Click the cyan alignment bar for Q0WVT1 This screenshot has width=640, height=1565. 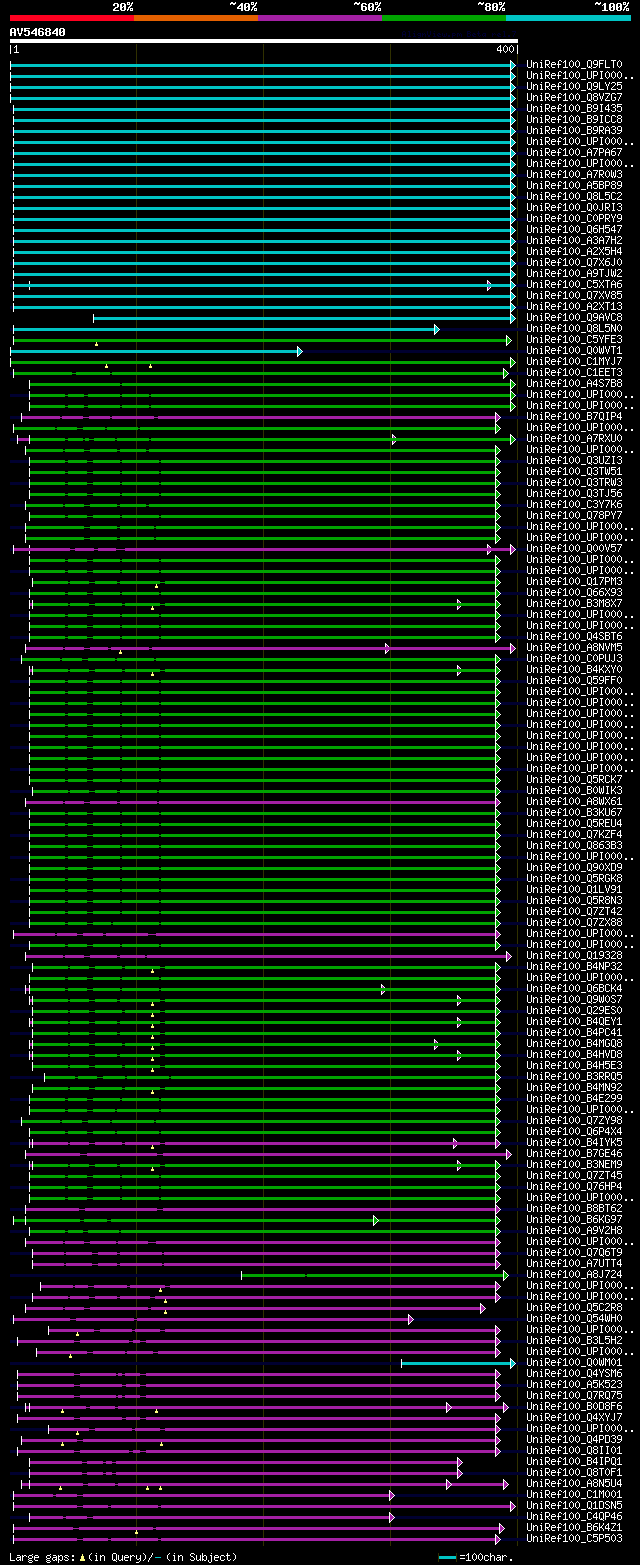coord(156,351)
